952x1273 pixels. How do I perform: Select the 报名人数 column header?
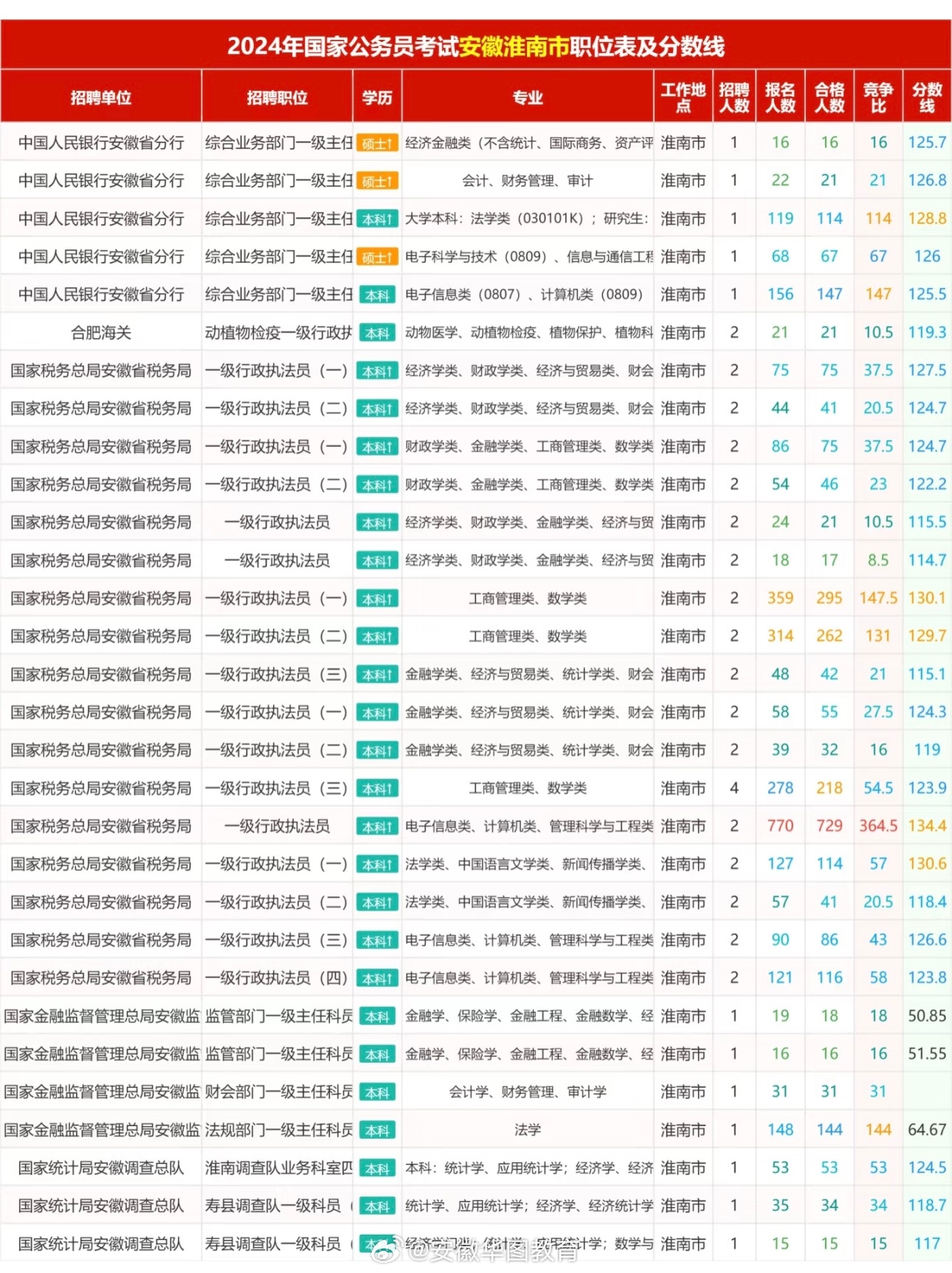tap(780, 97)
